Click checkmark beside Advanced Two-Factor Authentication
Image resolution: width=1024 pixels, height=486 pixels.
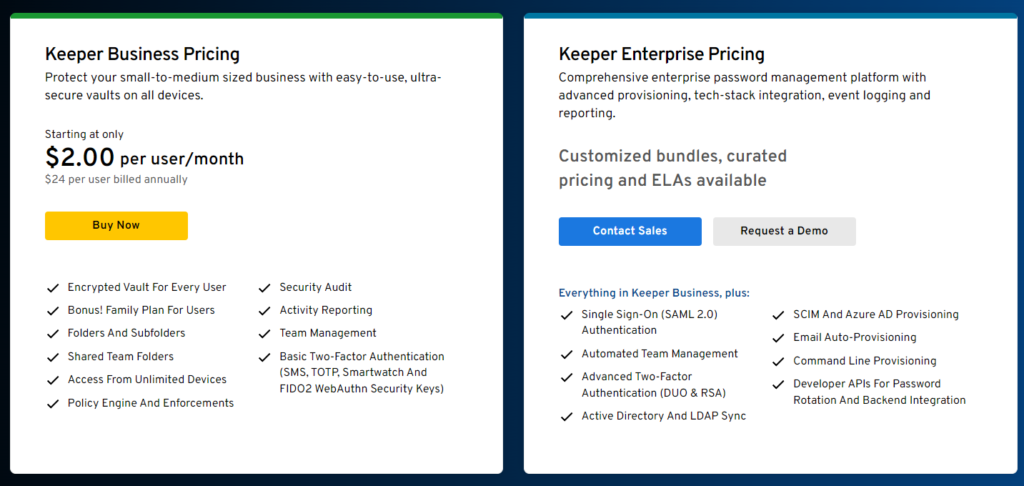point(567,378)
